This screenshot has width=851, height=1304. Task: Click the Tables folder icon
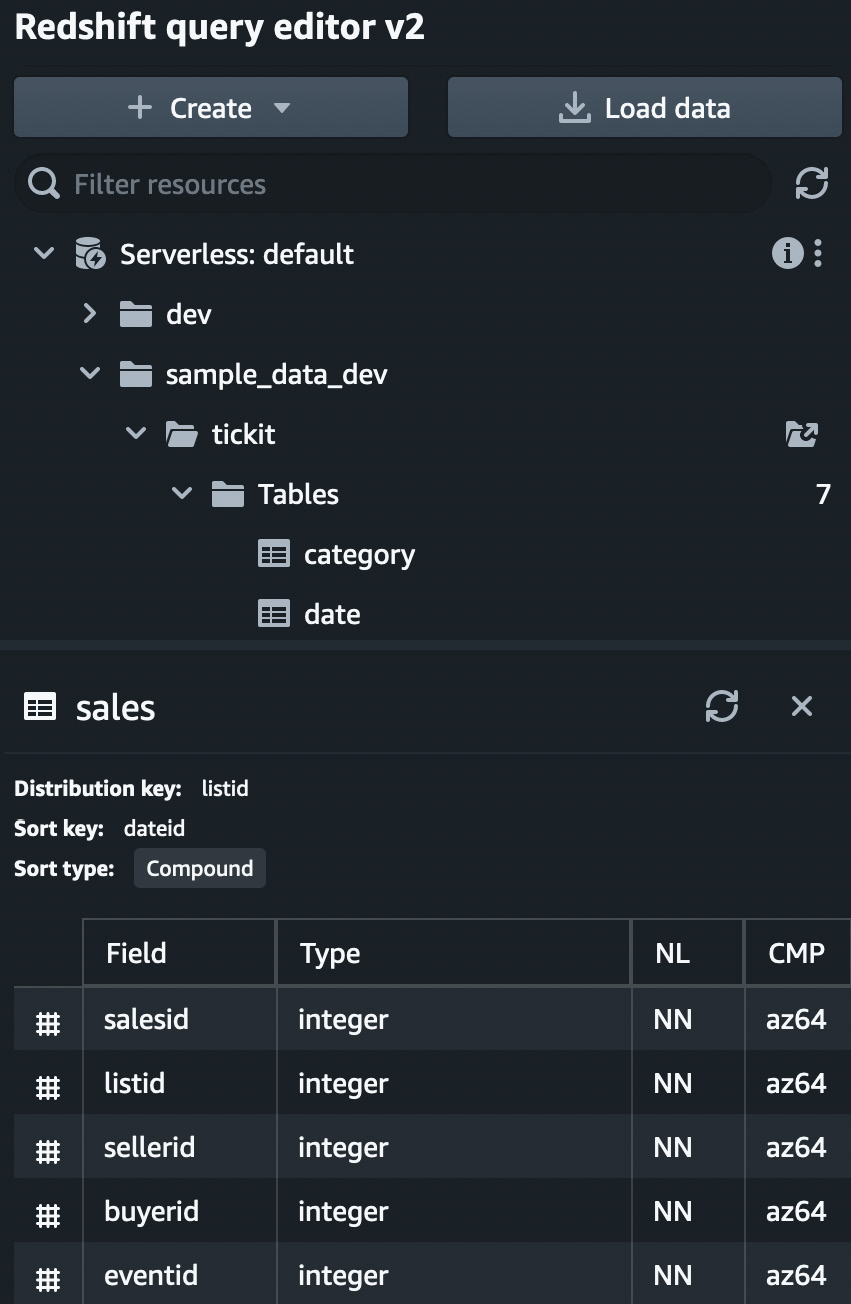228,494
